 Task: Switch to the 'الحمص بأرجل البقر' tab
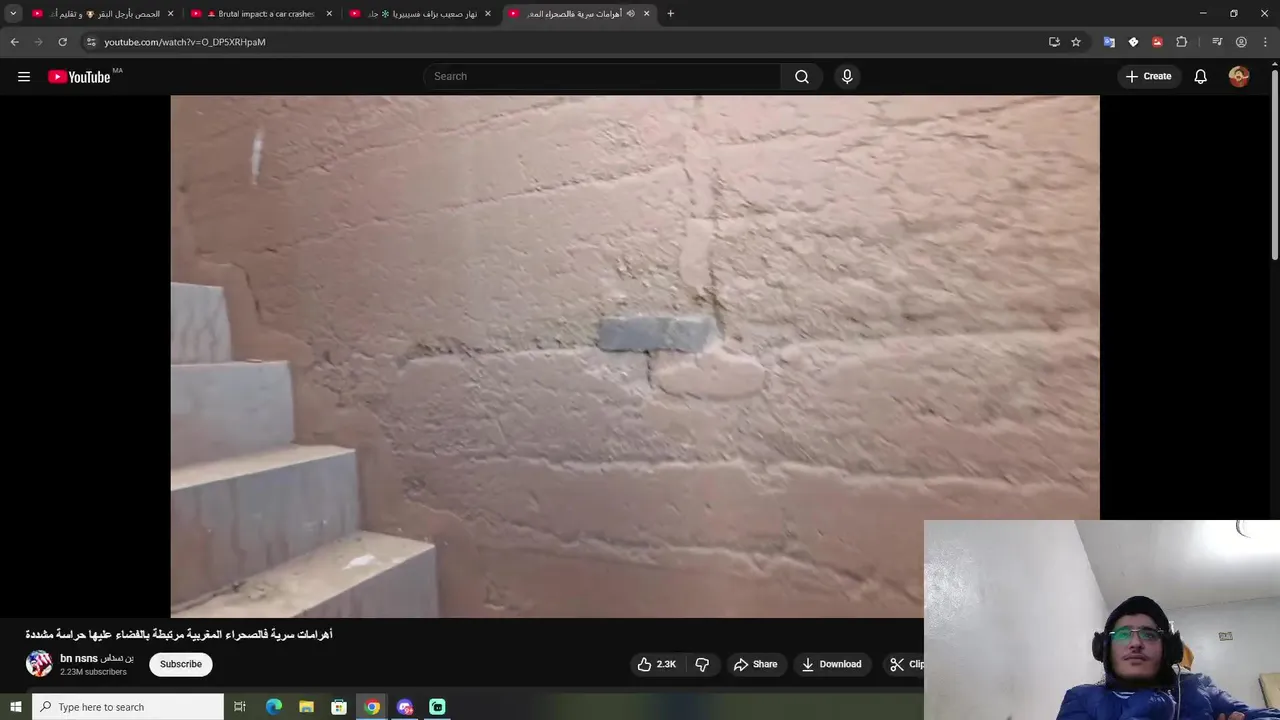click(102, 14)
